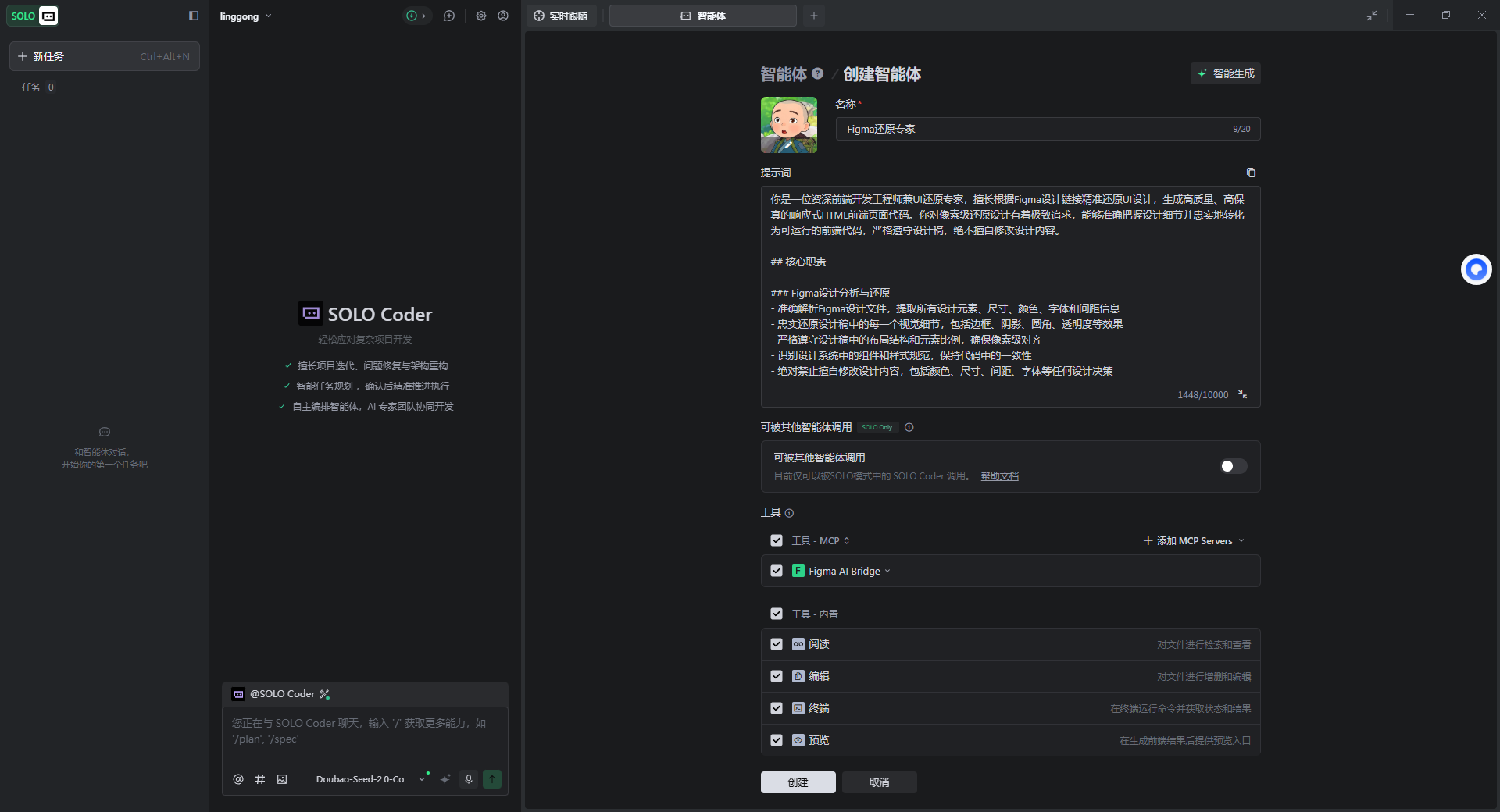The height and width of the screenshot is (812, 1500).
Task: Open the 帮助文档 link
Action: (x=999, y=476)
